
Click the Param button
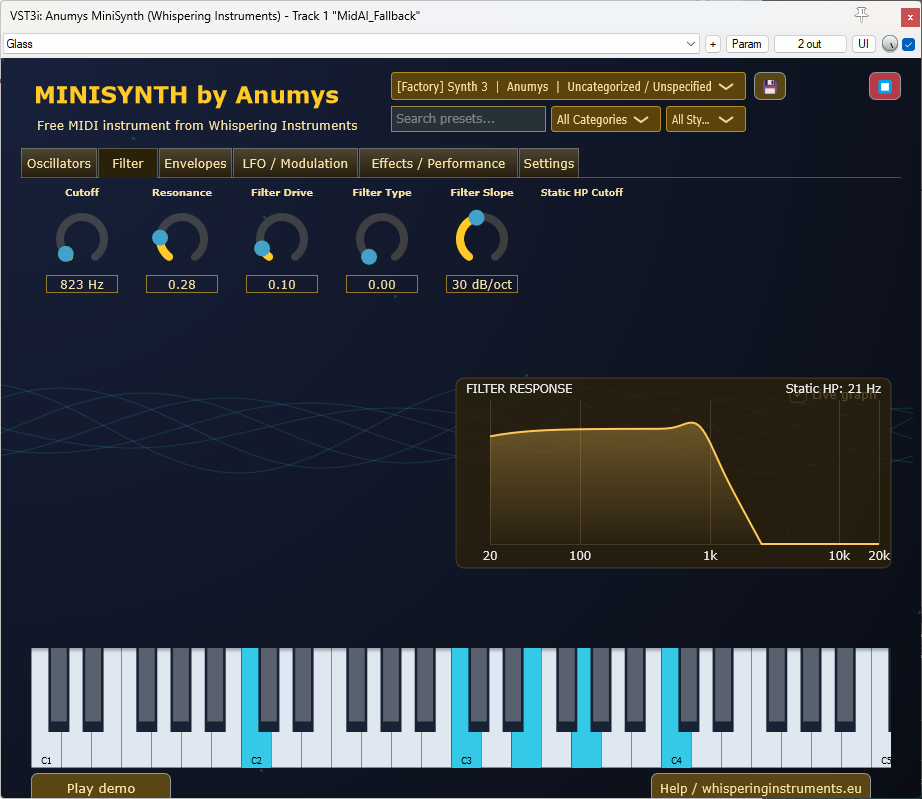(x=747, y=44)
